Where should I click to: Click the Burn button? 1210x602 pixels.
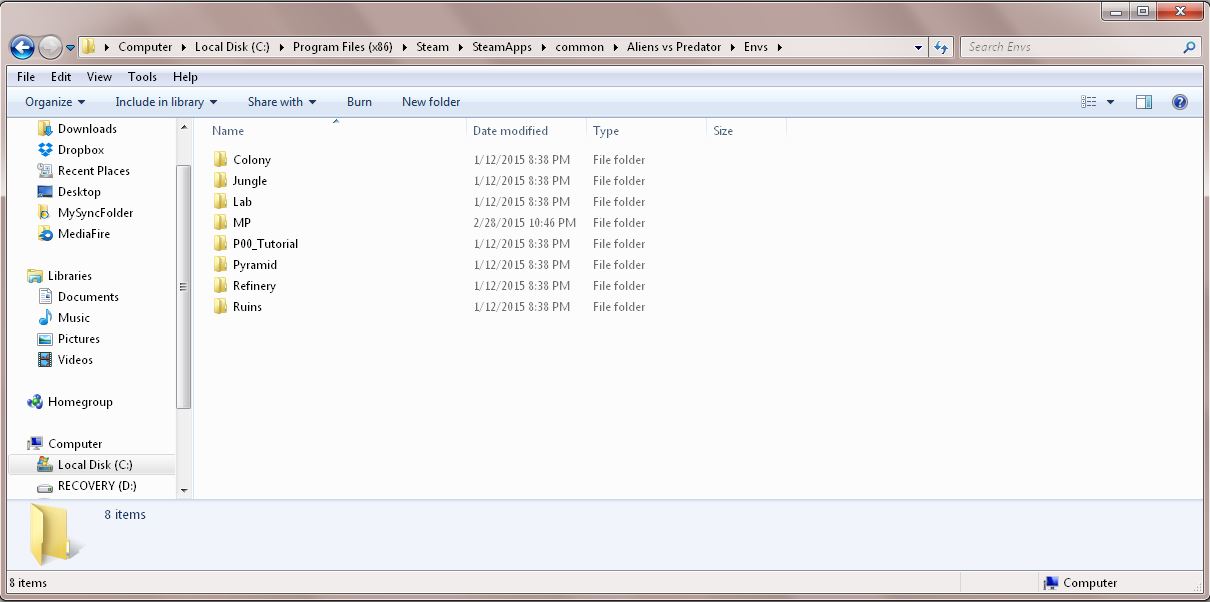pyautogui.click(x=359, y=102)
